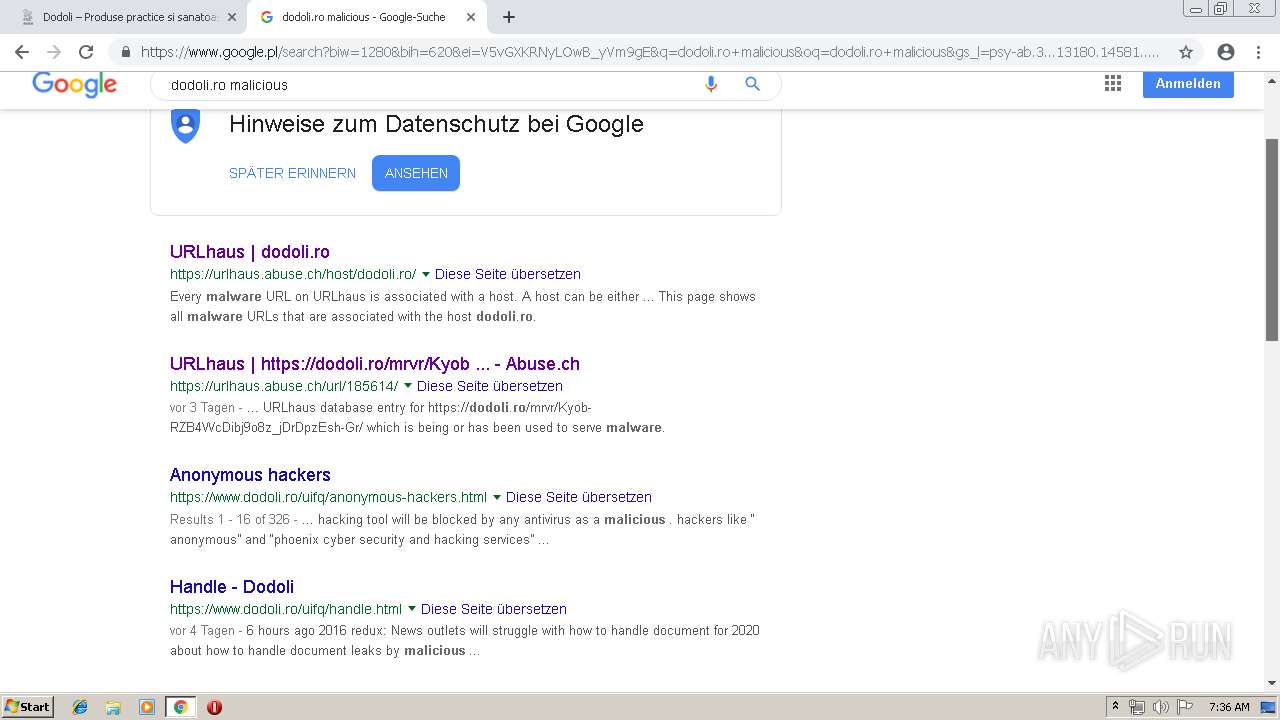Open File Explorer from the taskbar
1280x720 pixels.
(113, 707)
